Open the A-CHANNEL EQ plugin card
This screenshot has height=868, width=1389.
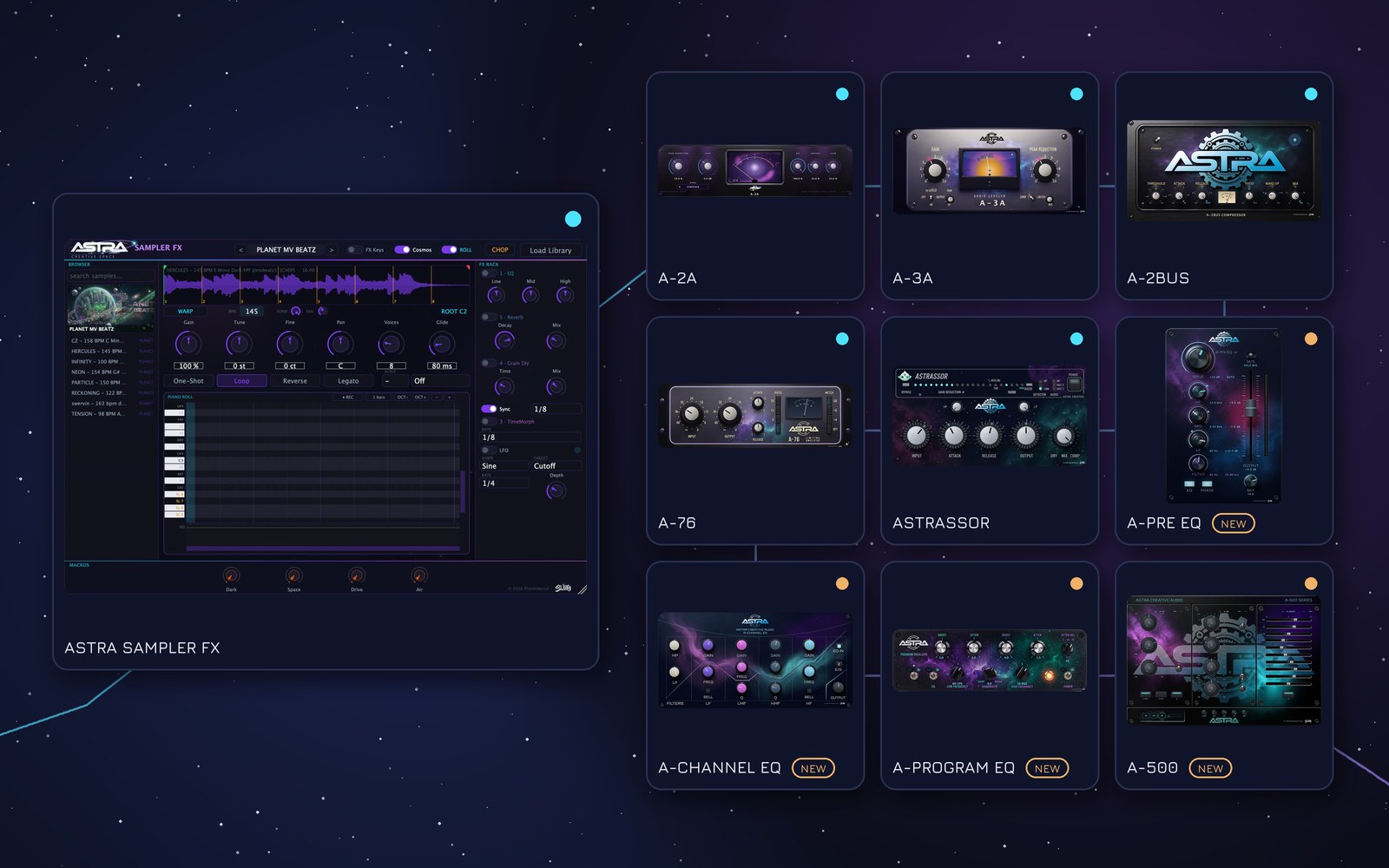[755, 675]
